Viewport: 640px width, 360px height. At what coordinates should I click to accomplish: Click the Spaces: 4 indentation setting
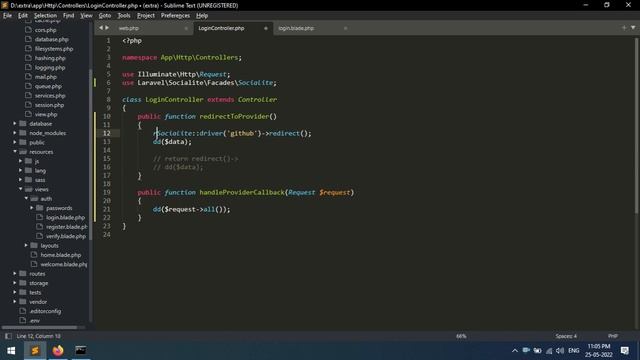click(x=566, y=336)
